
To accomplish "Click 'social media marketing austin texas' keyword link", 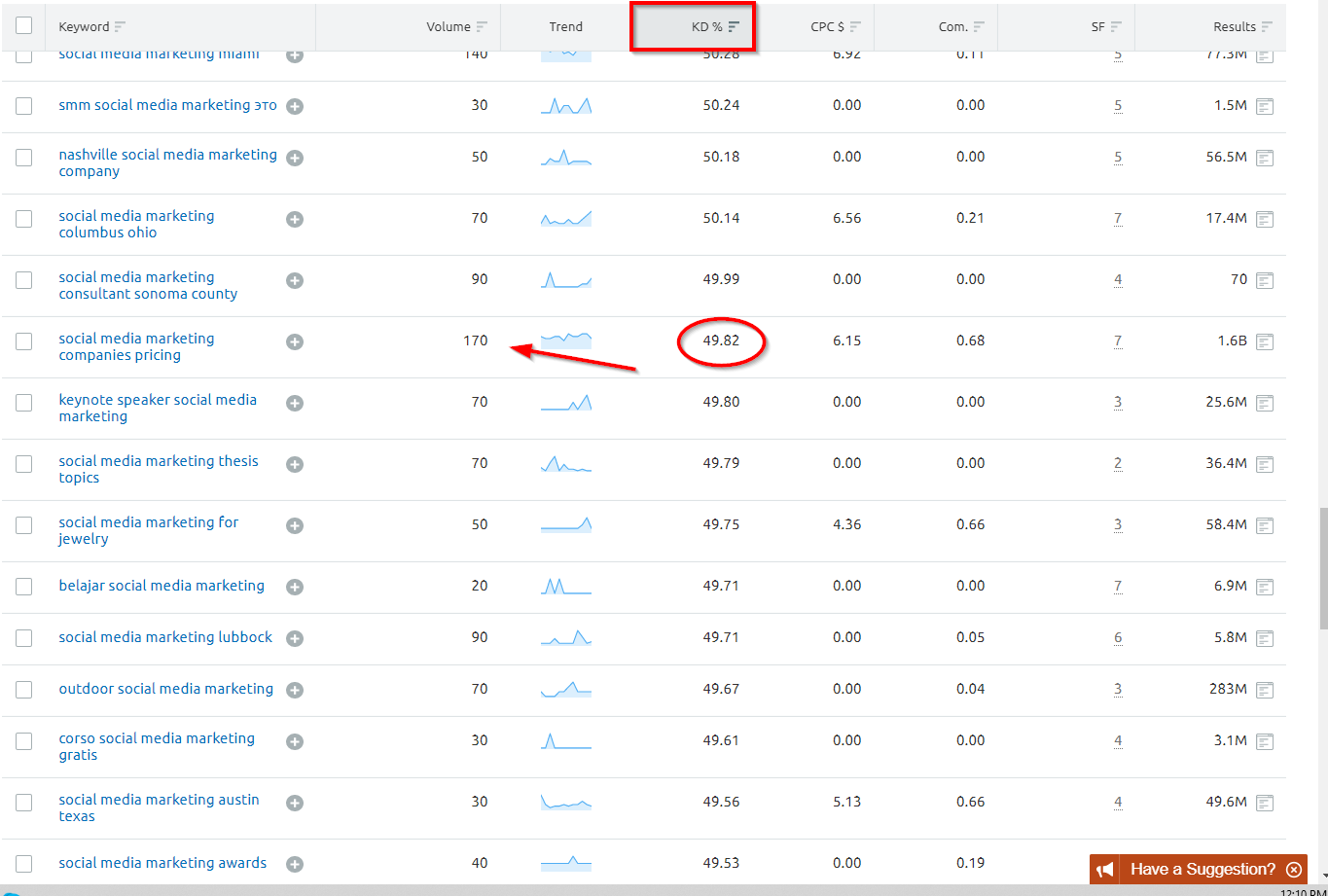I will click(159, 808).
